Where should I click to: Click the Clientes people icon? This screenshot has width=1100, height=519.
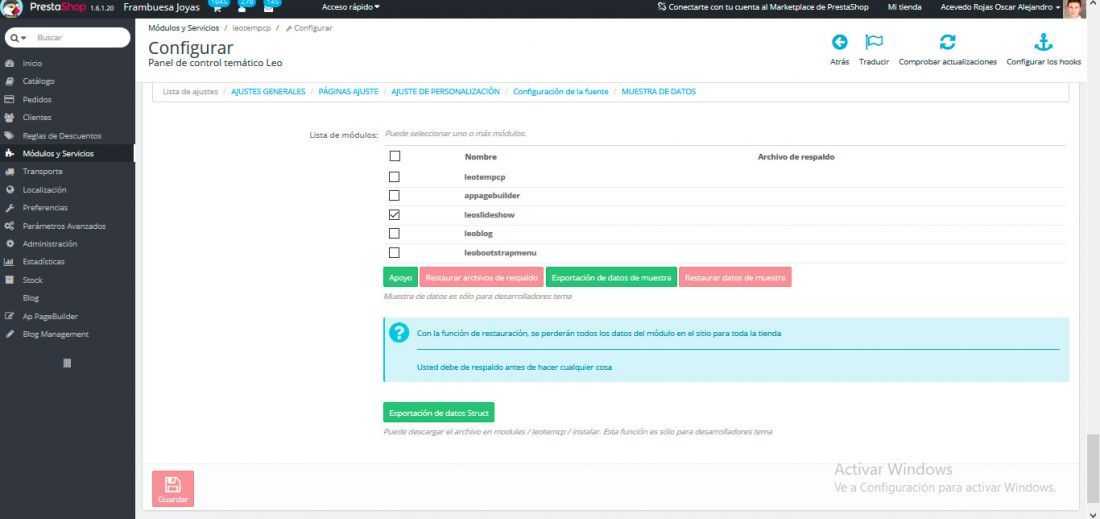(x=10, y=117)
